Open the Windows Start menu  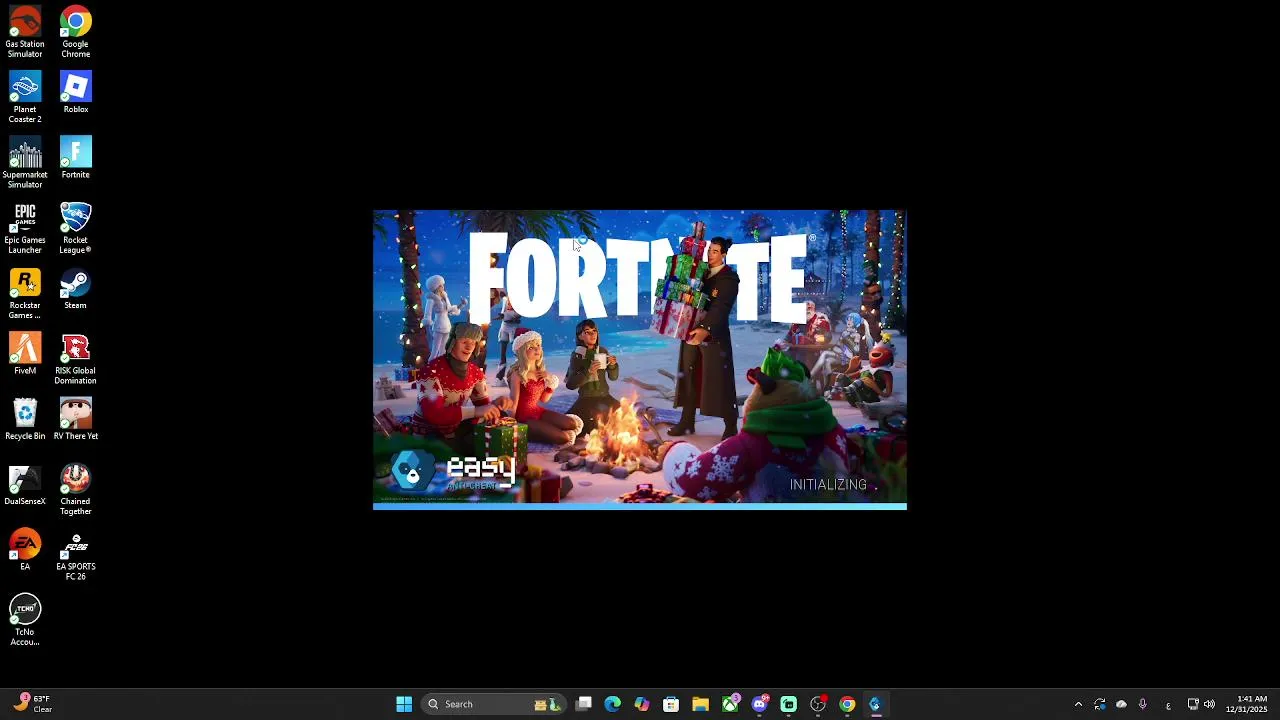(x=404, y=704)
